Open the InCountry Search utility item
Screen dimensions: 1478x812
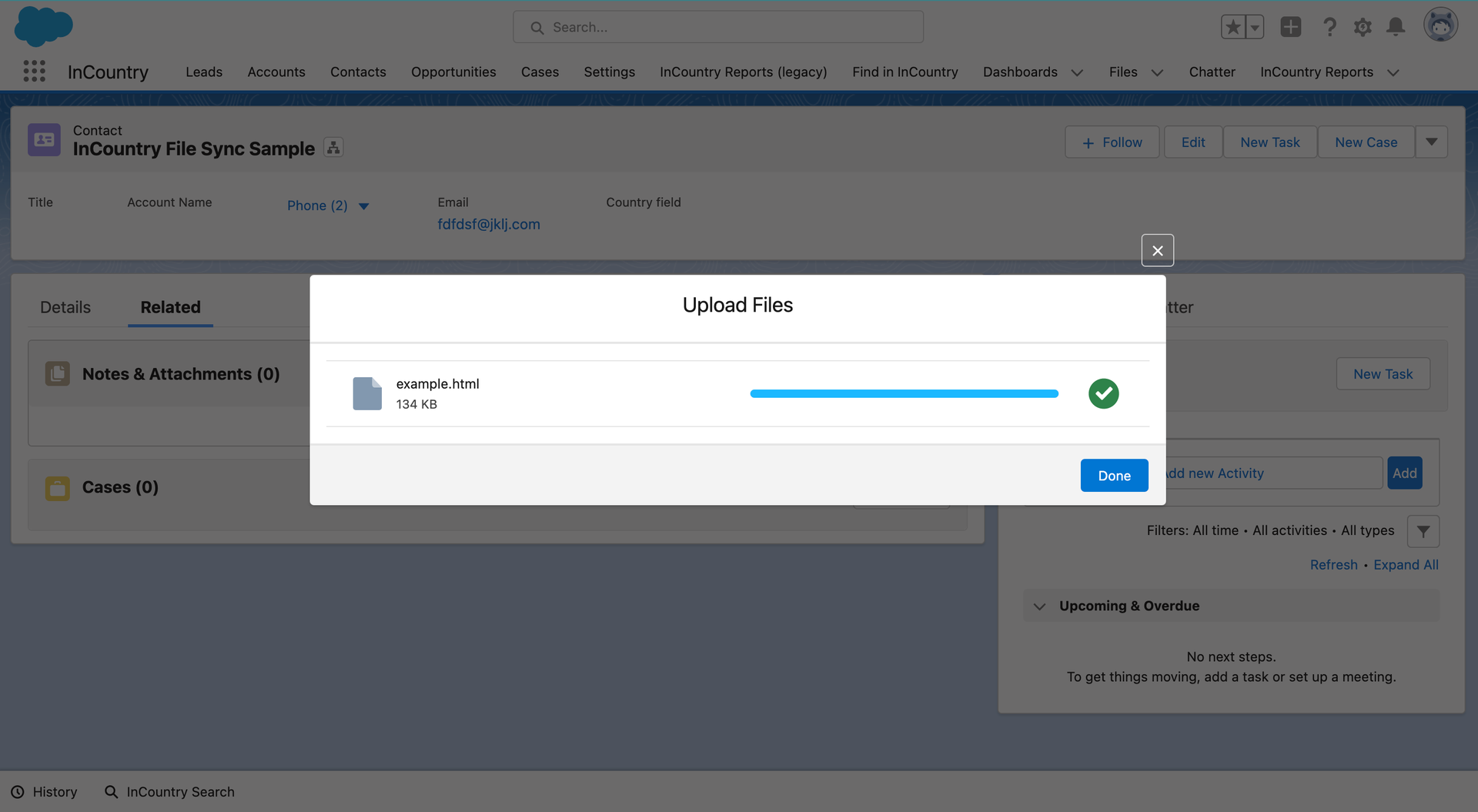pyautogui.click(x=169, y=792)
